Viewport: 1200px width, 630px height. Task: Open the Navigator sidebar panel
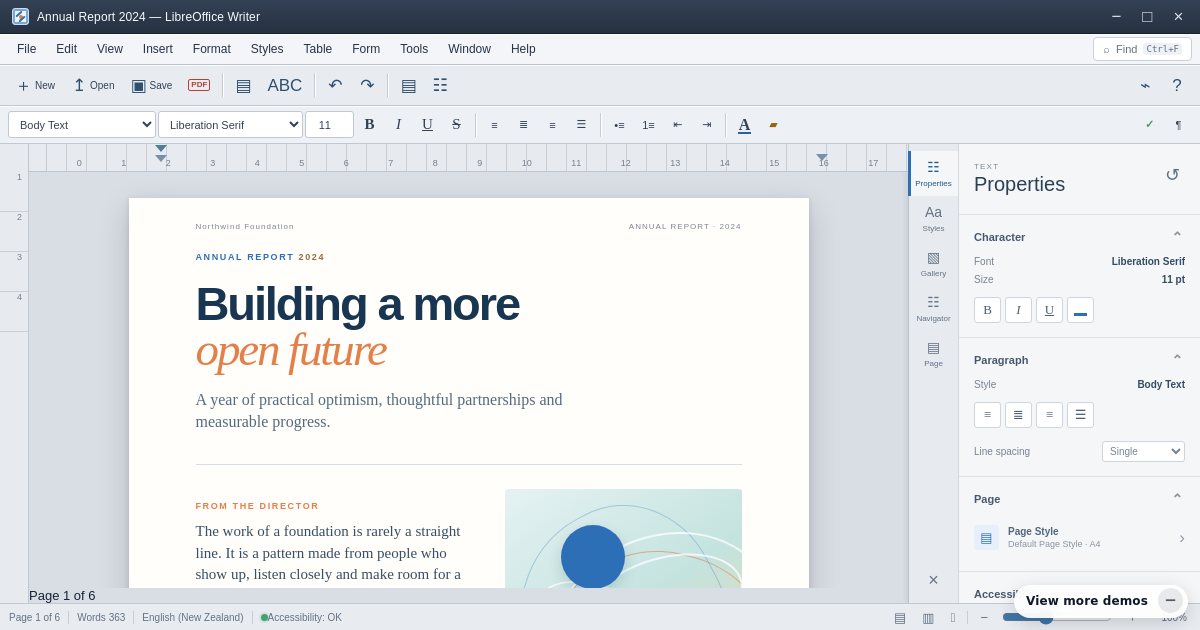tap(933, 308)
